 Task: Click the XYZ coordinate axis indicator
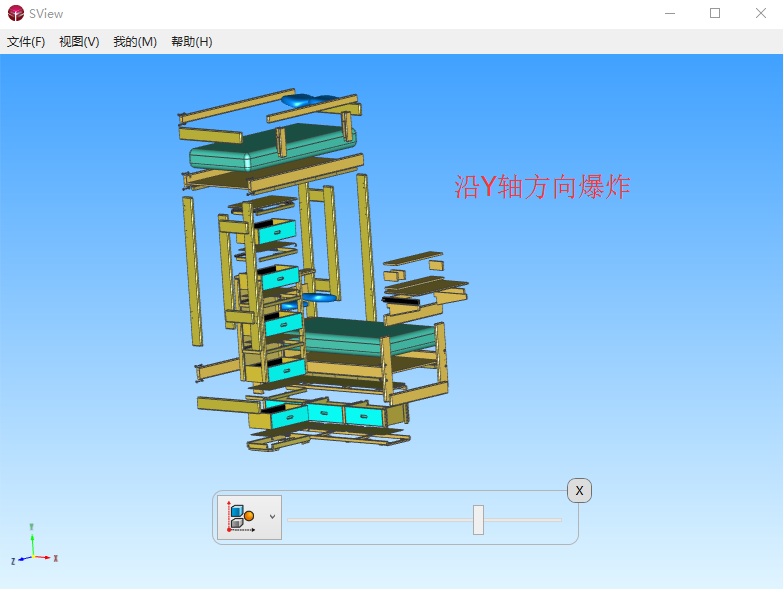[34, 546]
